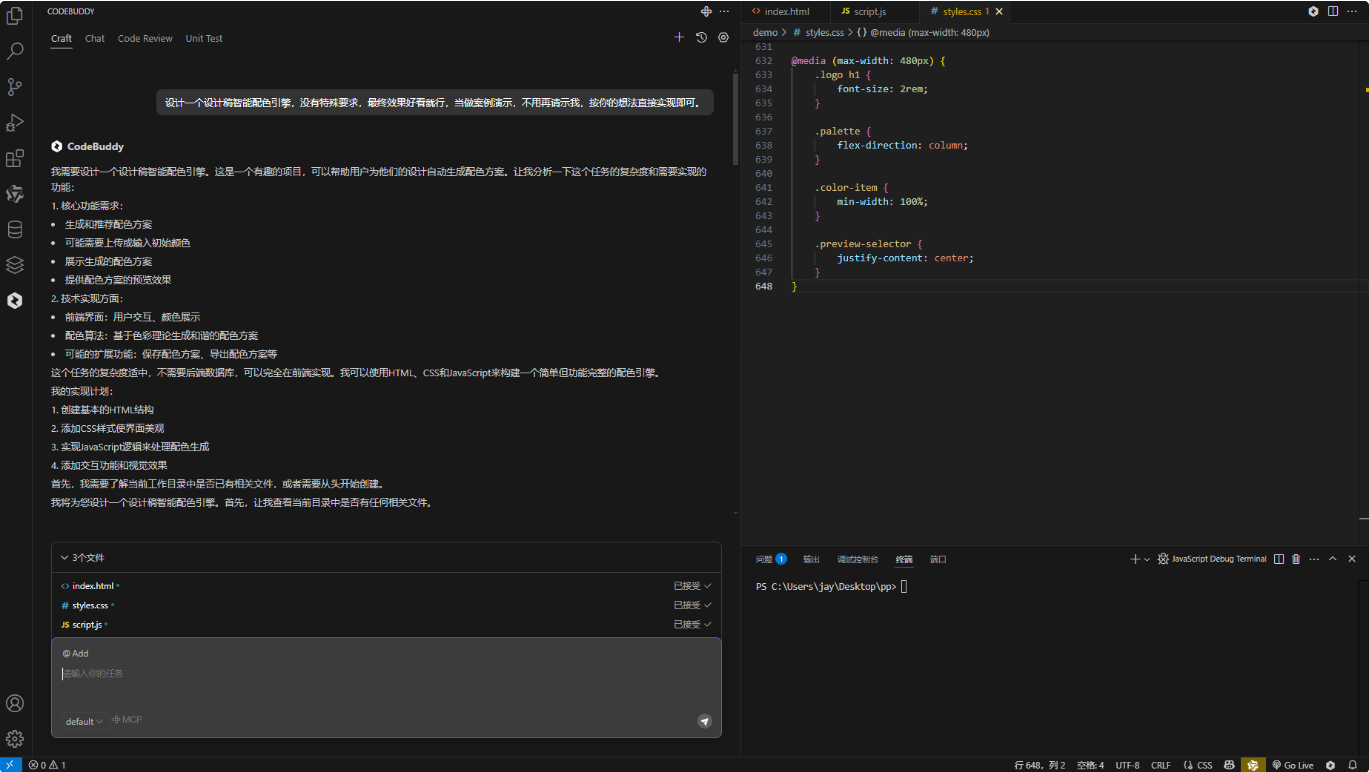
Task: Close the styles.css tab
Action: click(998, 12)
